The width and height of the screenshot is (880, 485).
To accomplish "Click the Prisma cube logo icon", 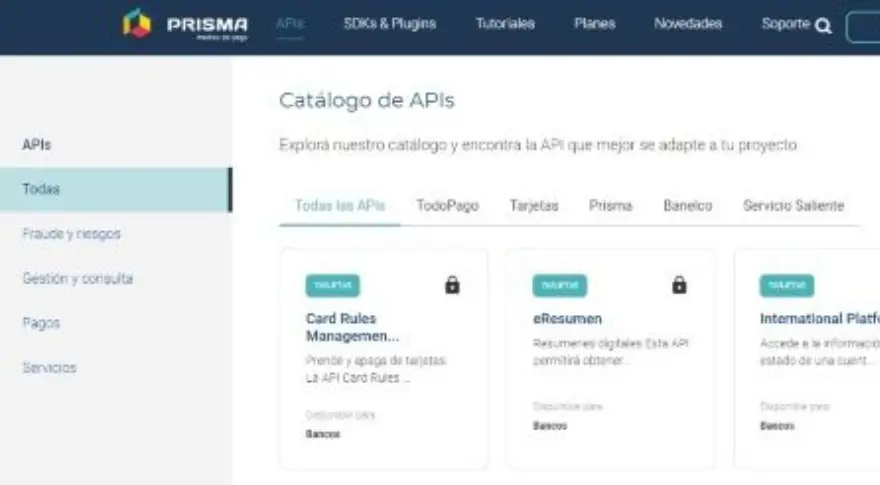I will click(137, 24).
